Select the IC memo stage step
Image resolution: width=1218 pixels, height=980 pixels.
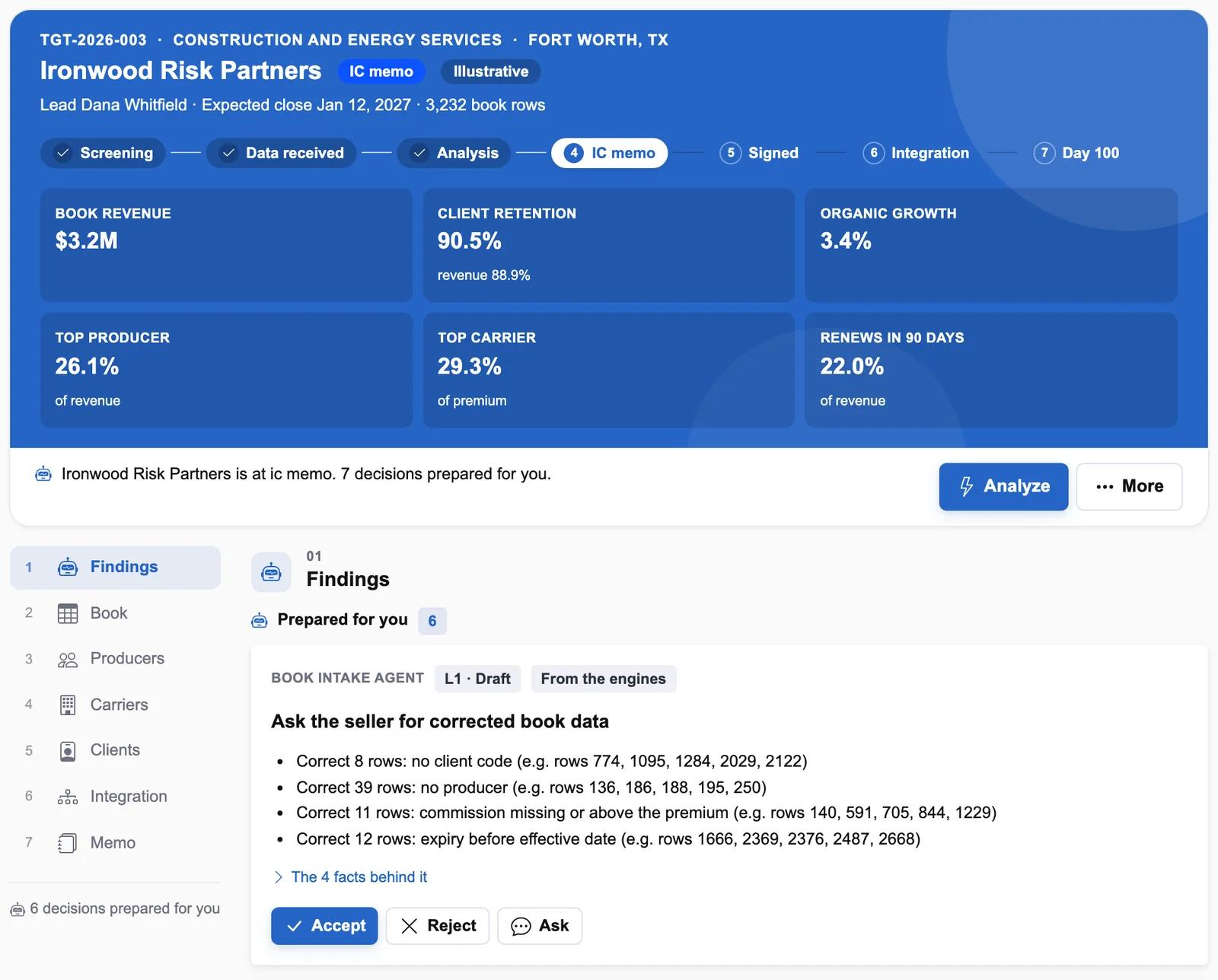[x=609, y=153]
